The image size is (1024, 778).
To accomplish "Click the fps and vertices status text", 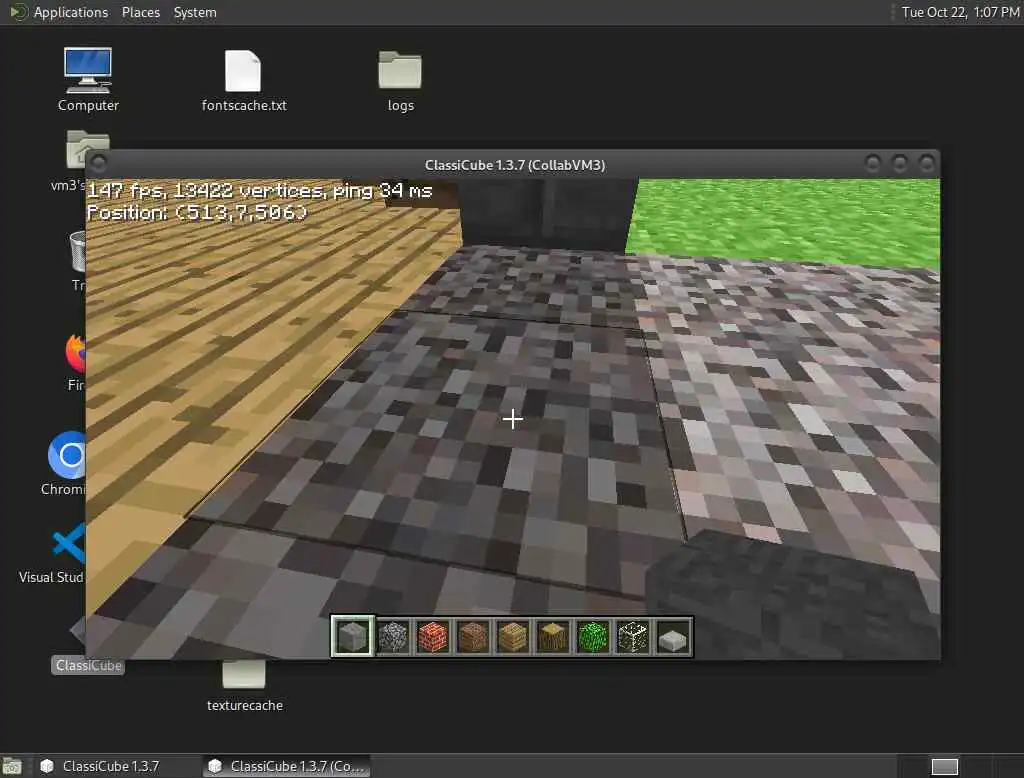I will (x=260, y=191).
